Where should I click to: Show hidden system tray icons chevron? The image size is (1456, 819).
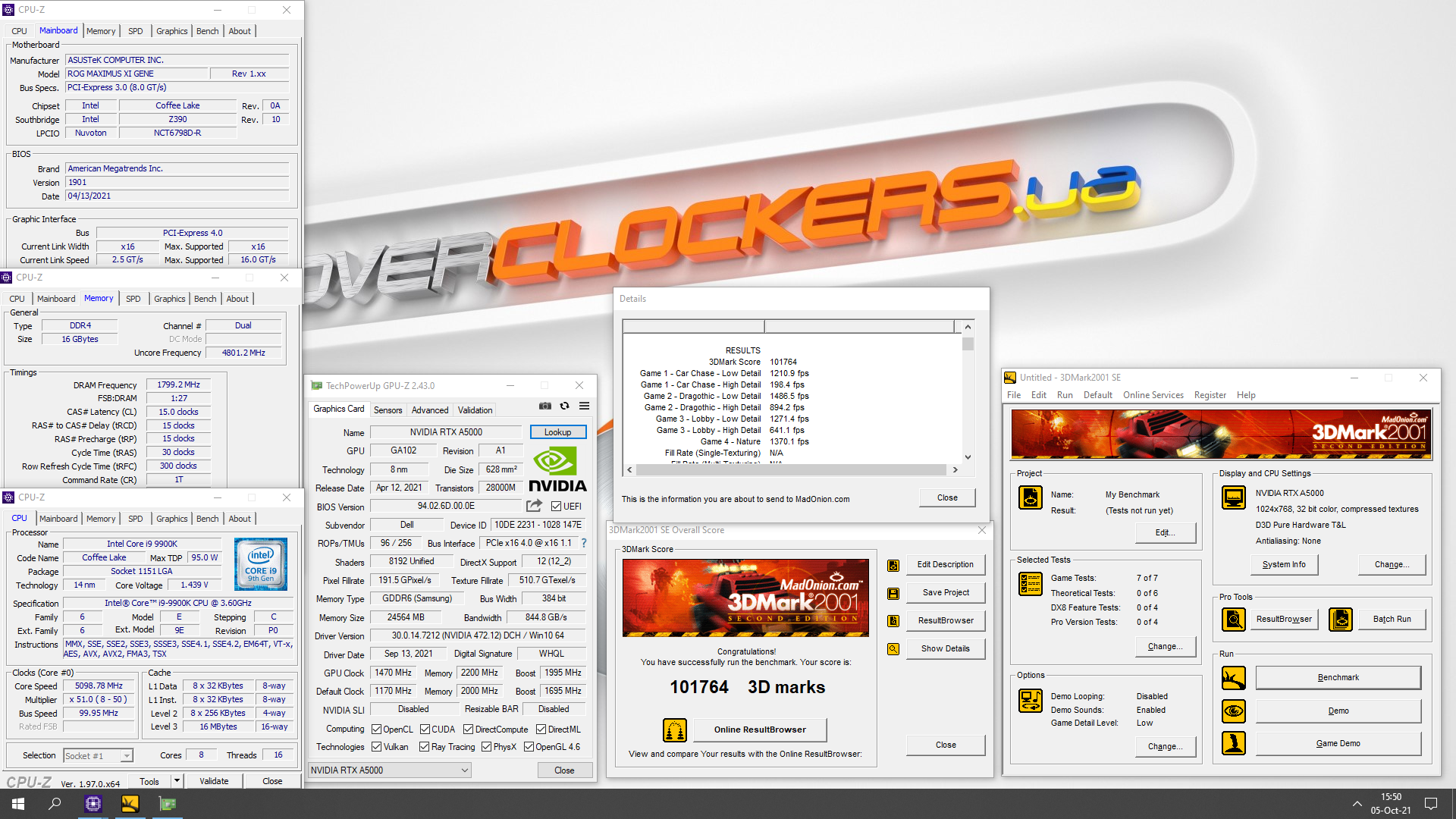1357,804
